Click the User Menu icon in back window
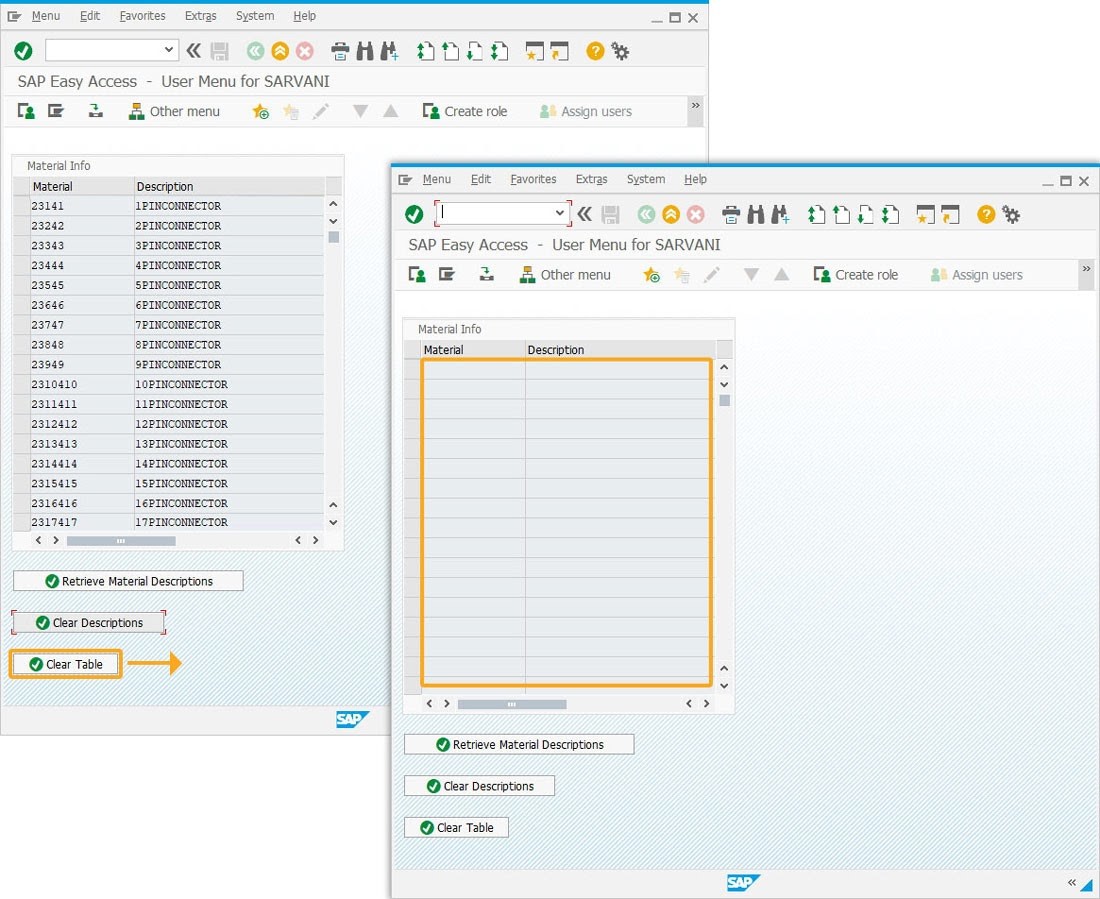Image resolution: width=1100 pixels, height=899 pixels. (x=26, y=111)
